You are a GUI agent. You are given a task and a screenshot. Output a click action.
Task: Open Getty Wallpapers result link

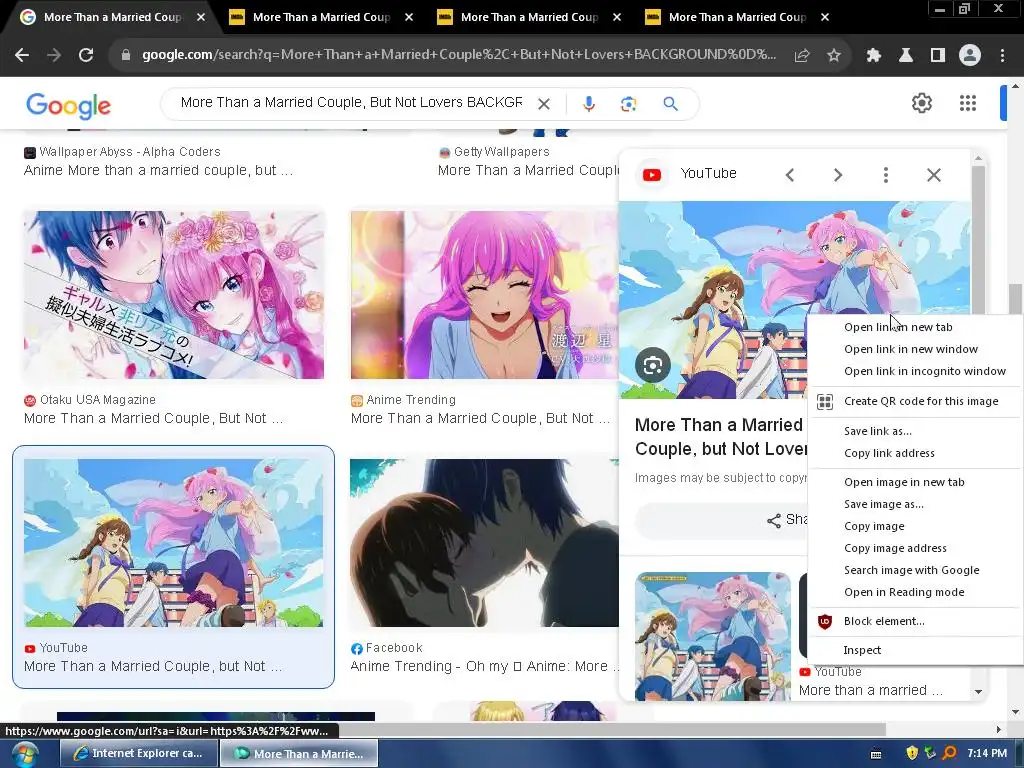[x=528, y=170]
